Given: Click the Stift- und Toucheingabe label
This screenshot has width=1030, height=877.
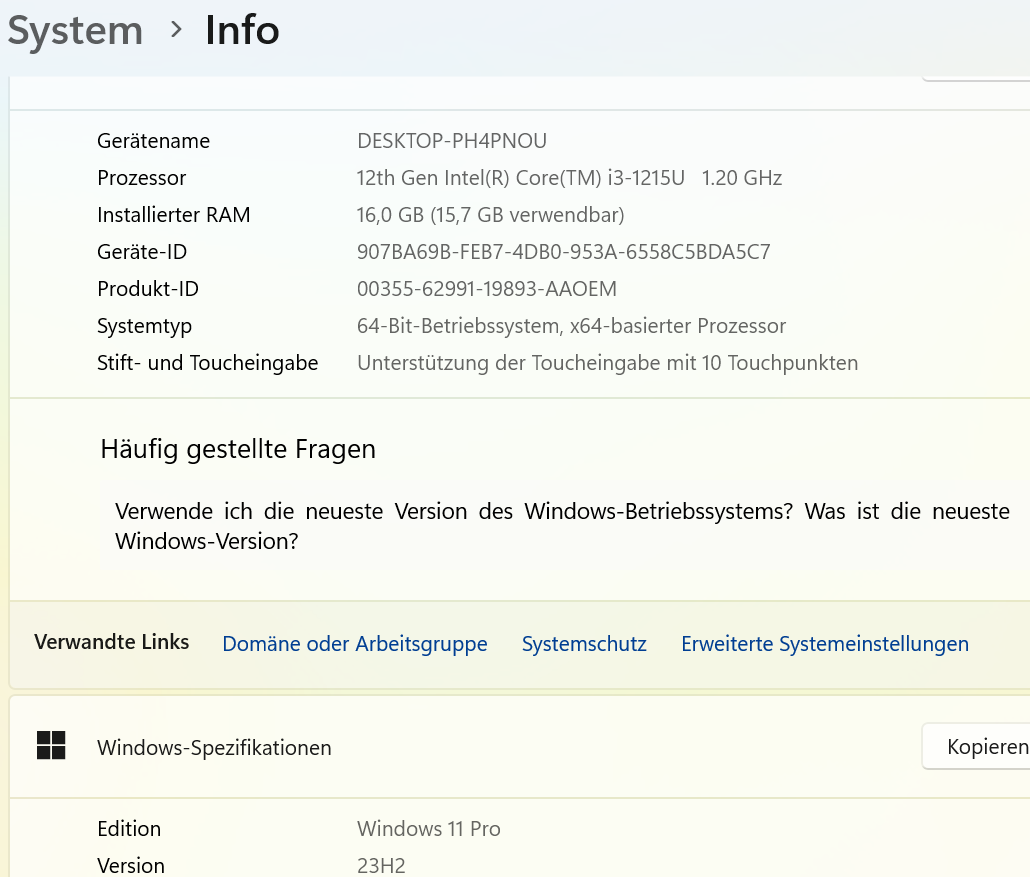Looking at the screenshot, I should 208,363.
